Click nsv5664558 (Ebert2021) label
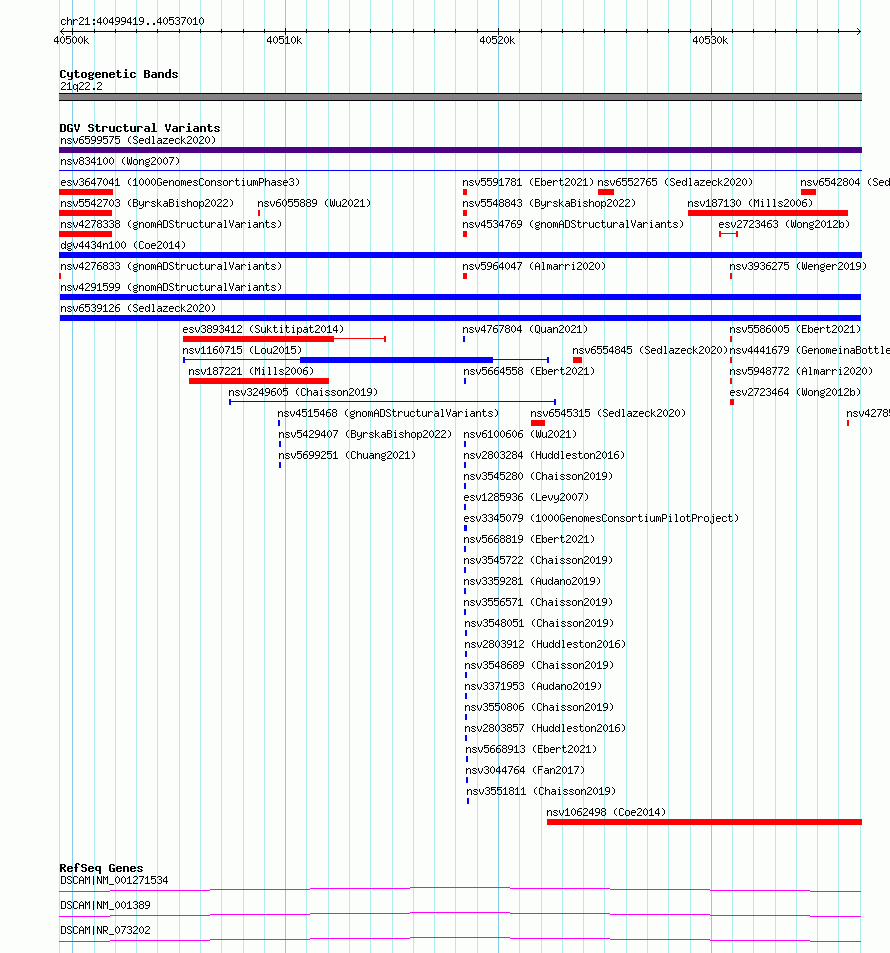Viewport: 890px width, 953px height. [x=529, y=371]
